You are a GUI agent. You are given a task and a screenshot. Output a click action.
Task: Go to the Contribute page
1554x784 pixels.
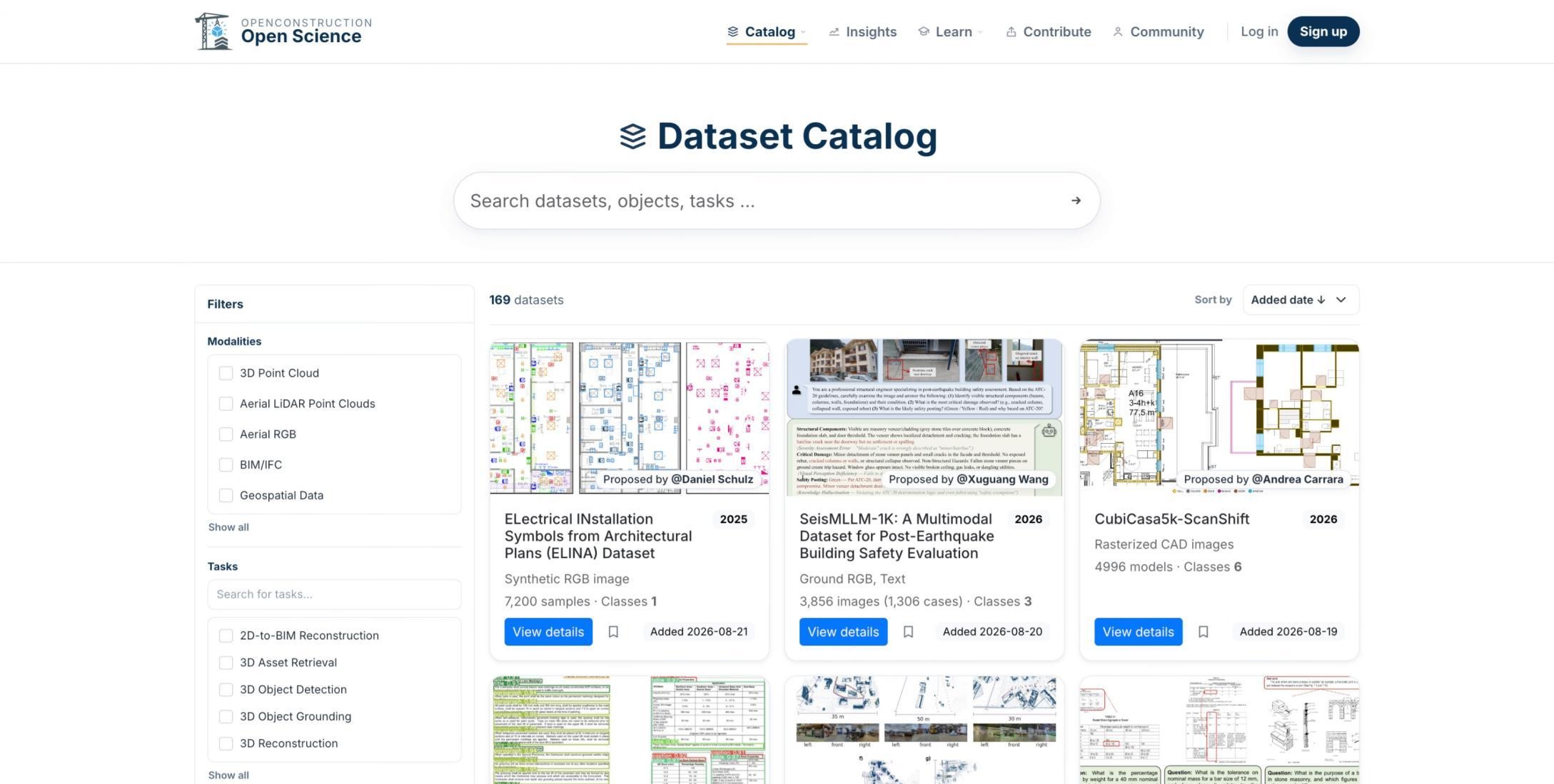click(1048, 32)
